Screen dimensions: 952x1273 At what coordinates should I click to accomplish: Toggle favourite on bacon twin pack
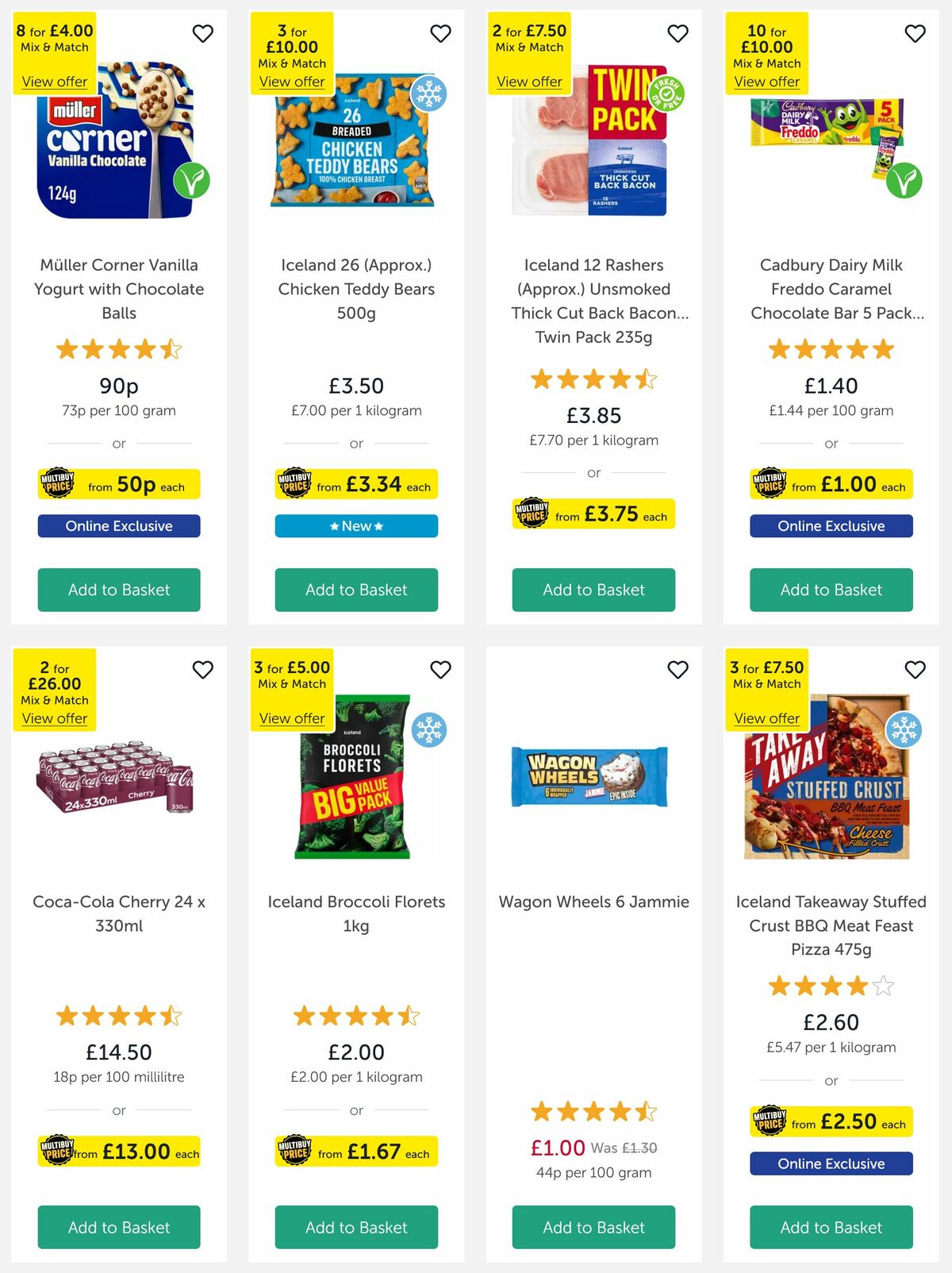(x=678, y=33)
